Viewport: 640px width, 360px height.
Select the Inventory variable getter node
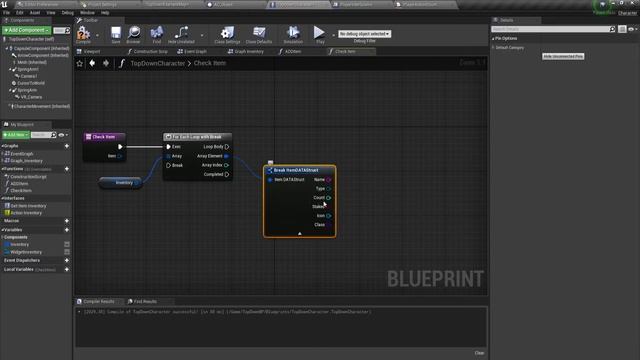coord(120,183)
